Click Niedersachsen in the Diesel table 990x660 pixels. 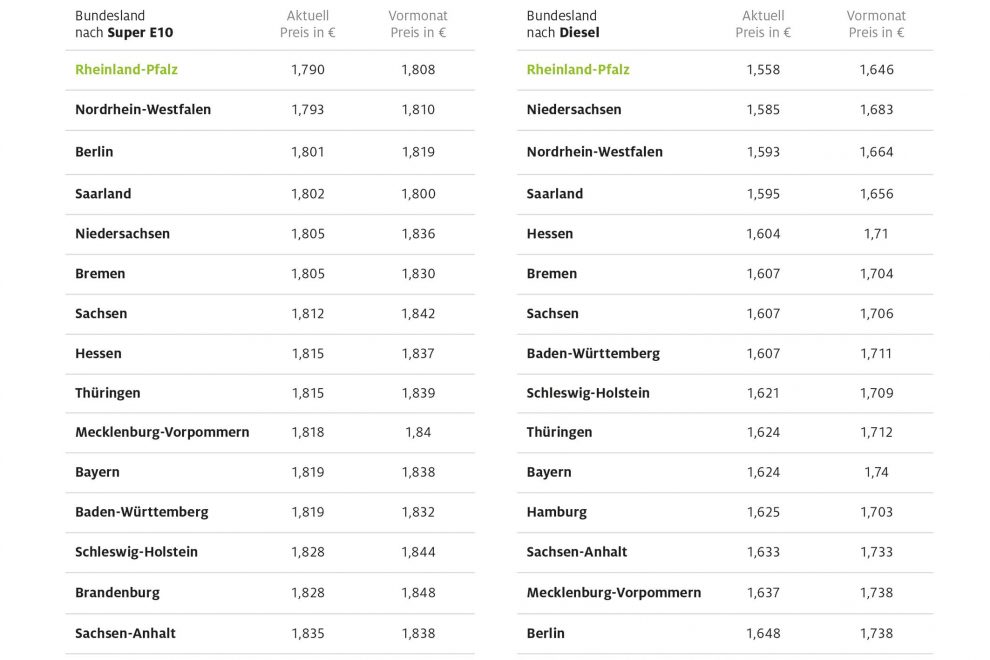574,110
